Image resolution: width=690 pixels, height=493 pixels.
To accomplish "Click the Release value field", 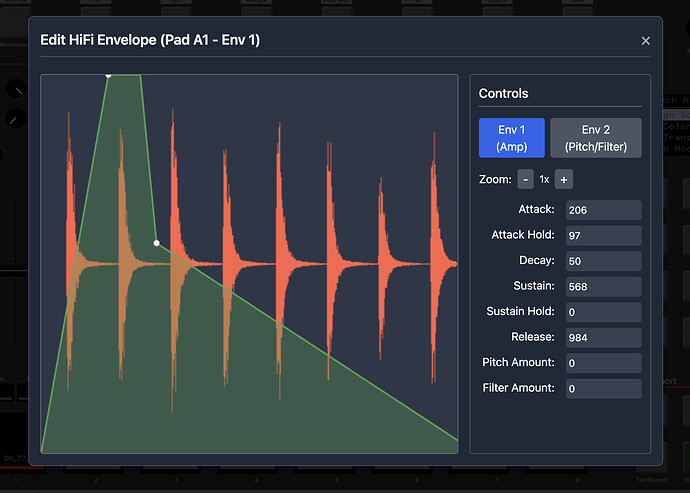I will 603,338.
